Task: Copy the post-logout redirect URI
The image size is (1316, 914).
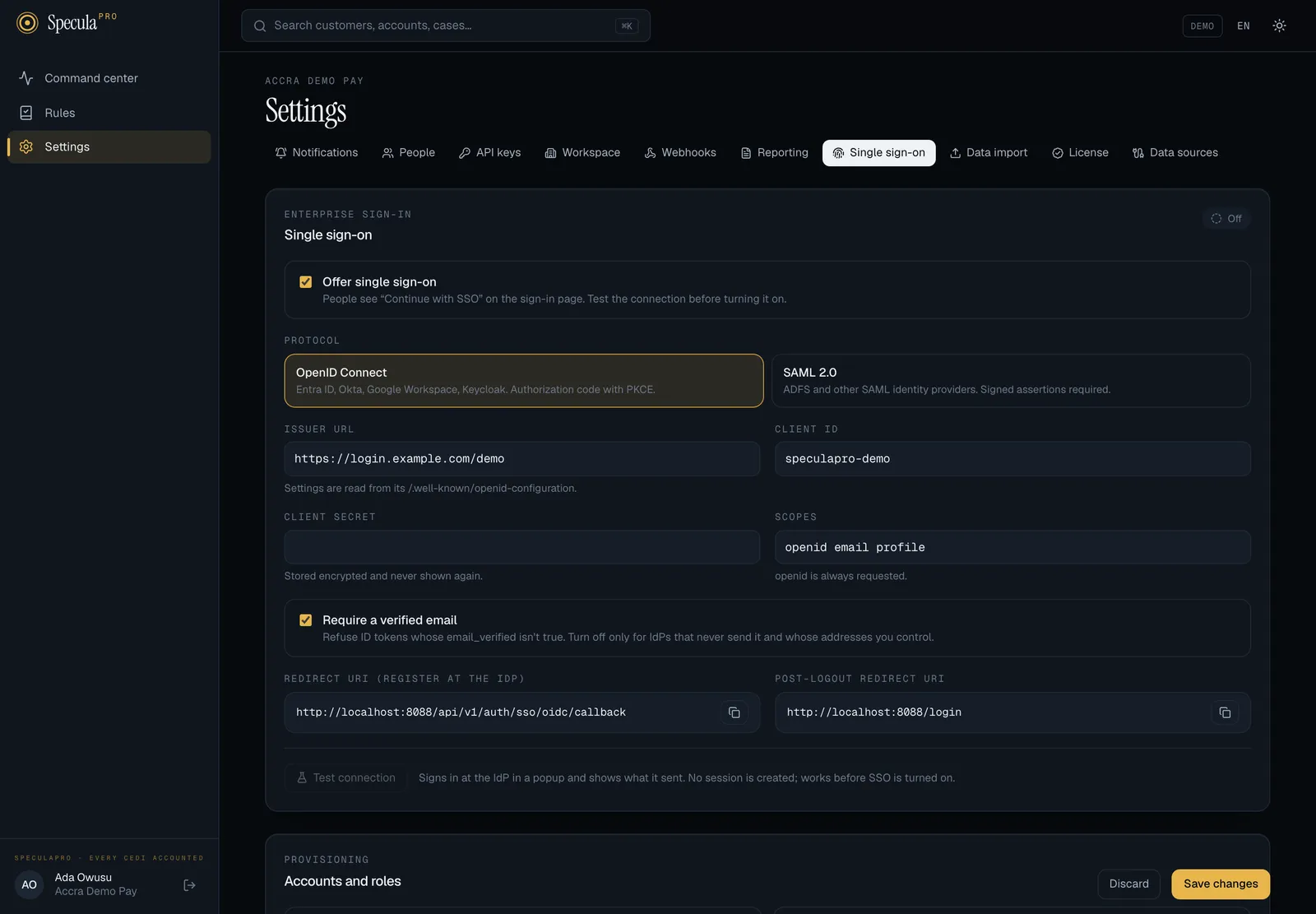Action: [1225, 712]
